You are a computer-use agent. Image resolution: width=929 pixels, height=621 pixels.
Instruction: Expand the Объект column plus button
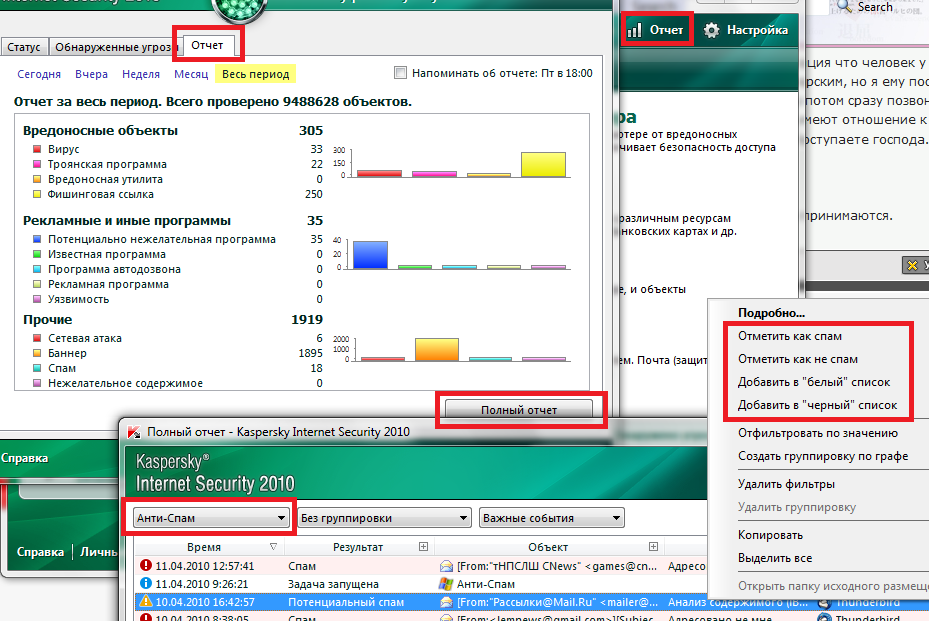[653, 546]
